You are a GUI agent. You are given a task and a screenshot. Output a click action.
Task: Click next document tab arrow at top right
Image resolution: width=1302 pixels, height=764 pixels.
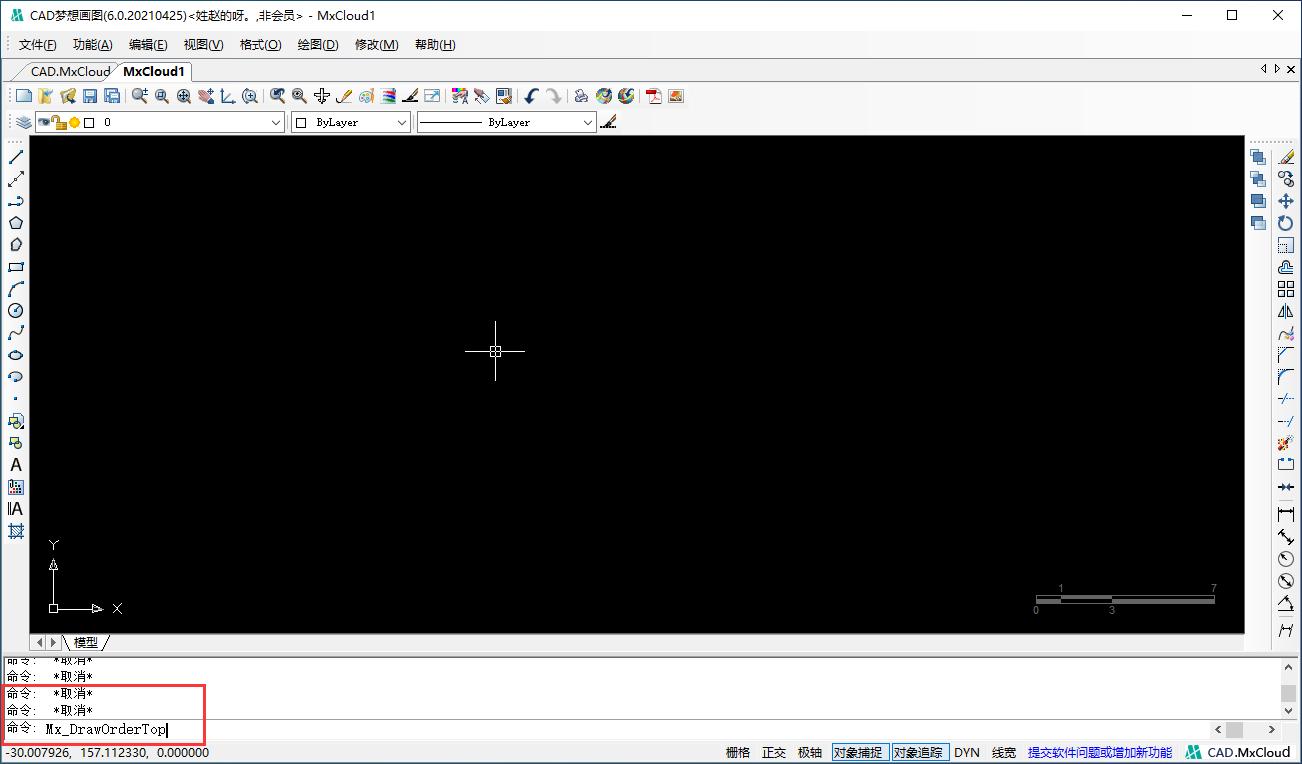coord(1277,69)
